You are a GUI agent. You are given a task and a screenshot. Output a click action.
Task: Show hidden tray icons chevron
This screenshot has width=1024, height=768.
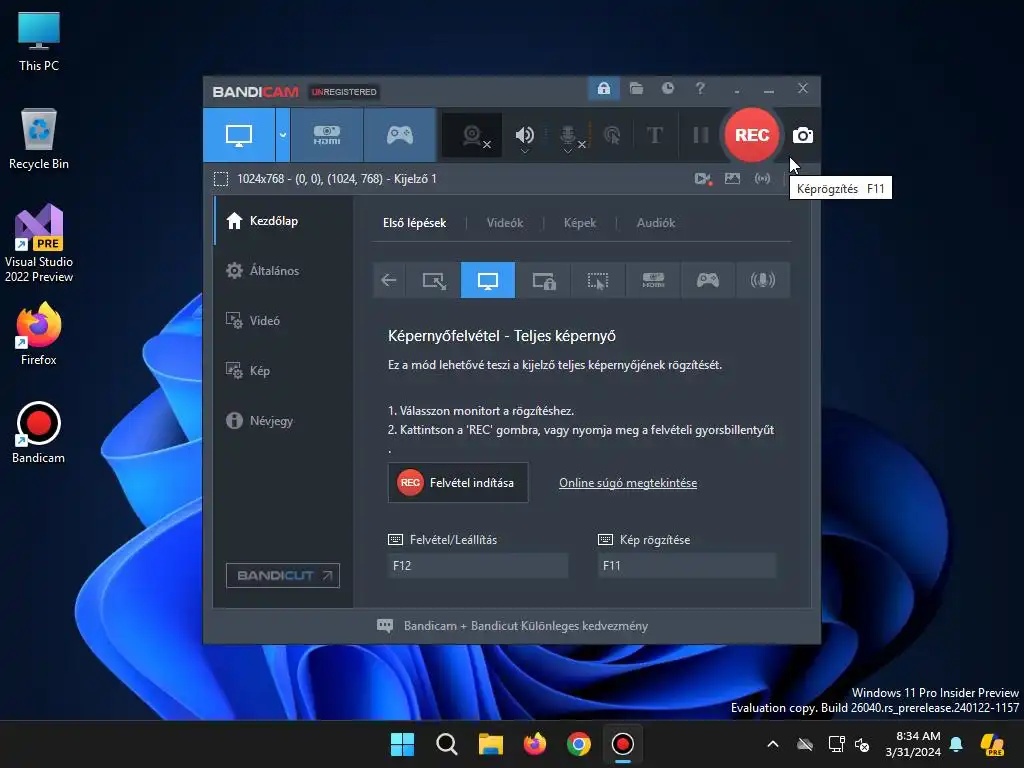(x=773, y=744)
